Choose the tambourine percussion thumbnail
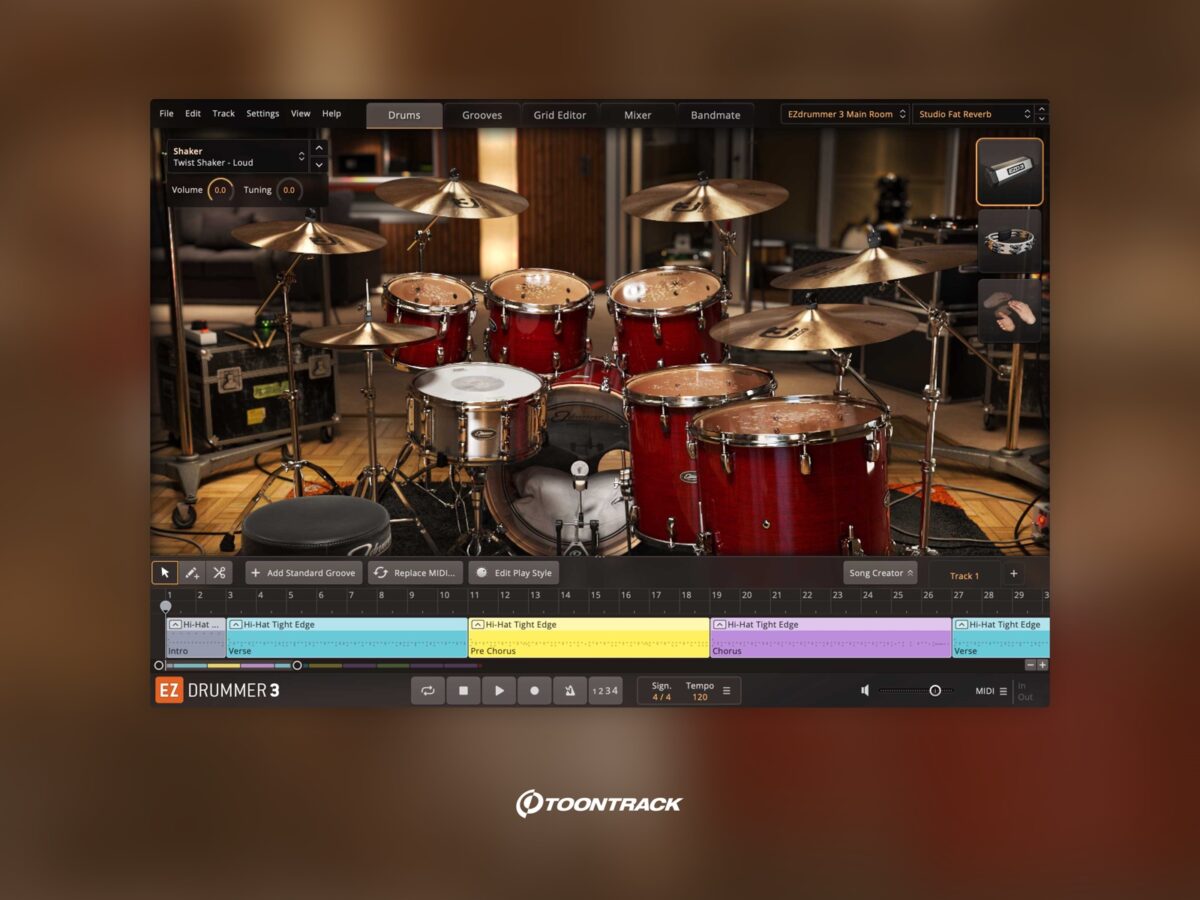The width and height of the screenshot is (1200, 900). [x=1009, y=241]
